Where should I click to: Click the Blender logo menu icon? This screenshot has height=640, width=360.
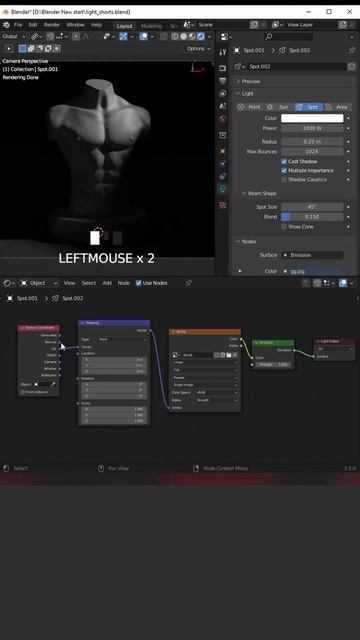coord(6,25)
